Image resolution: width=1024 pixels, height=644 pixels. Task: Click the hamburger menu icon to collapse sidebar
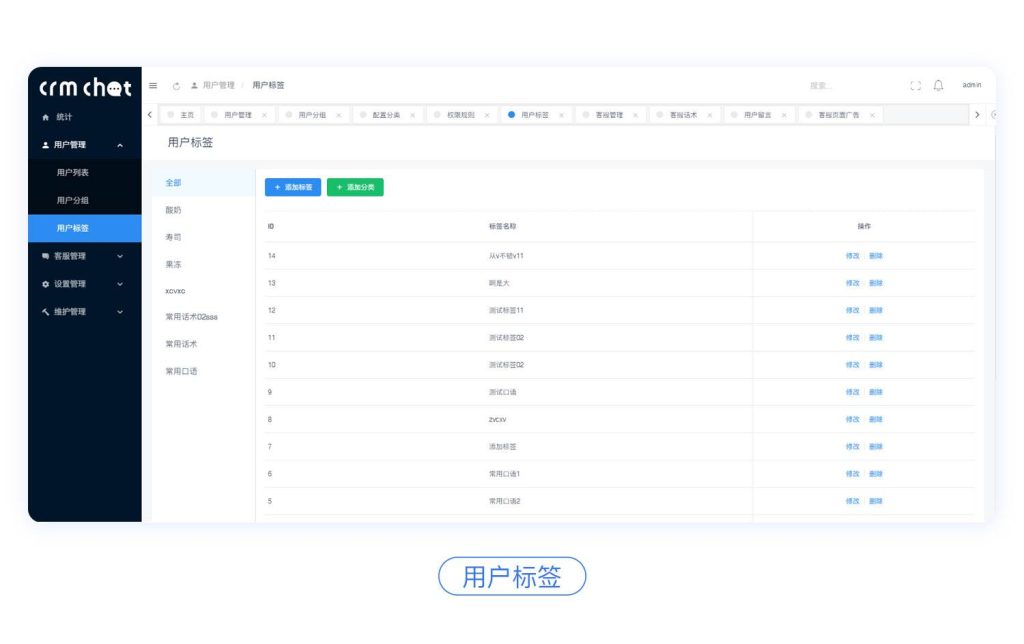tap(152, 85)
